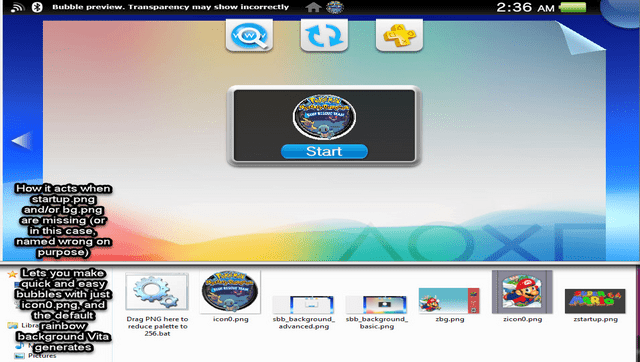Select the Pokemon bubble in status bar
The image size is (640, 362).
click(x=335, y=7)
